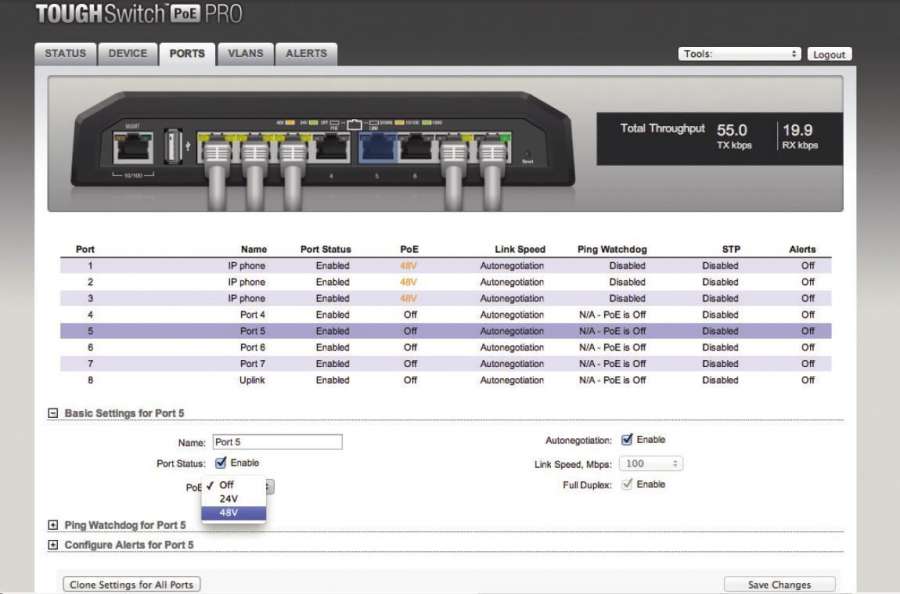Image resolution: width=900 pixels, height=594 pixels.
Task: Select the Port 6 row
Action: [x=445, y=348]
